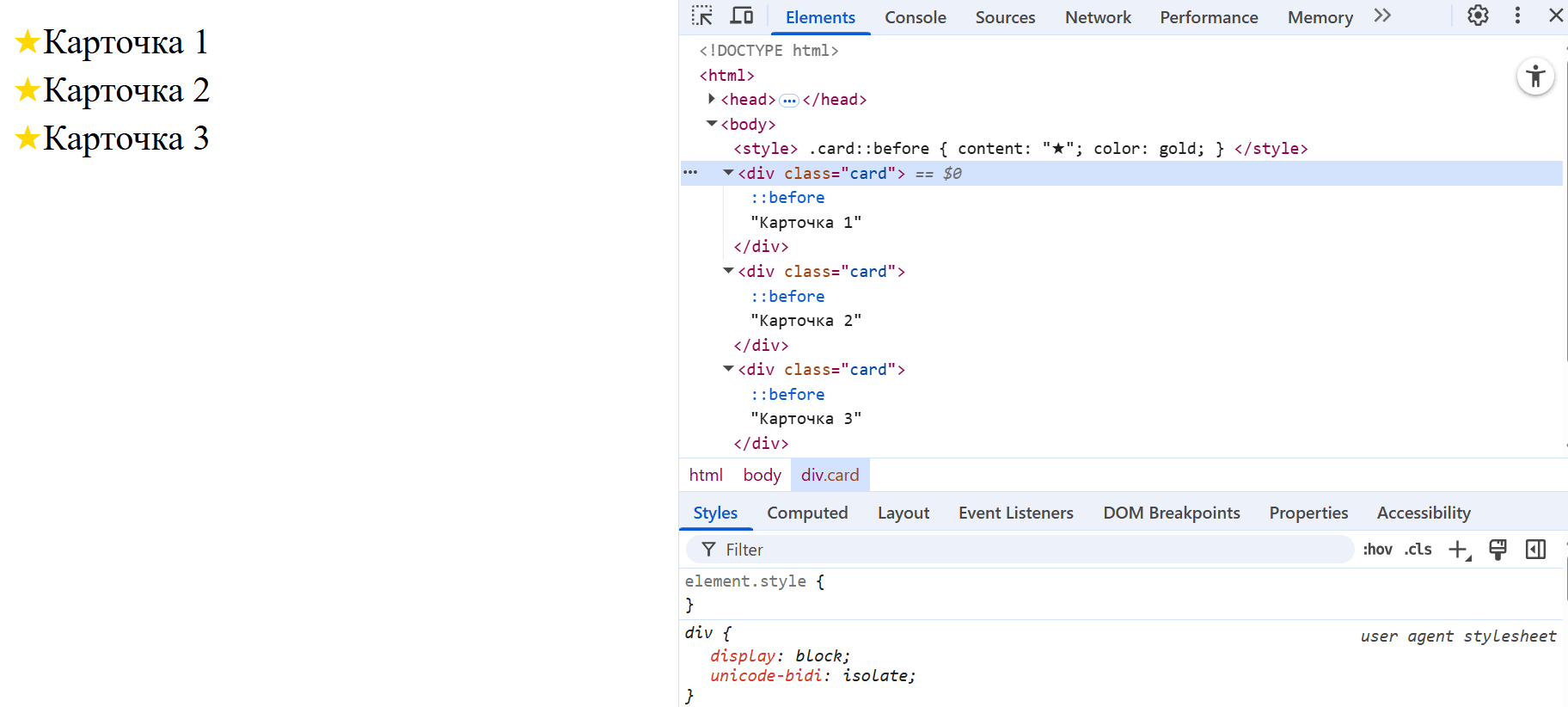
Task: Toggle .cls element classes panel
Action: click(x=1418, y=550)
